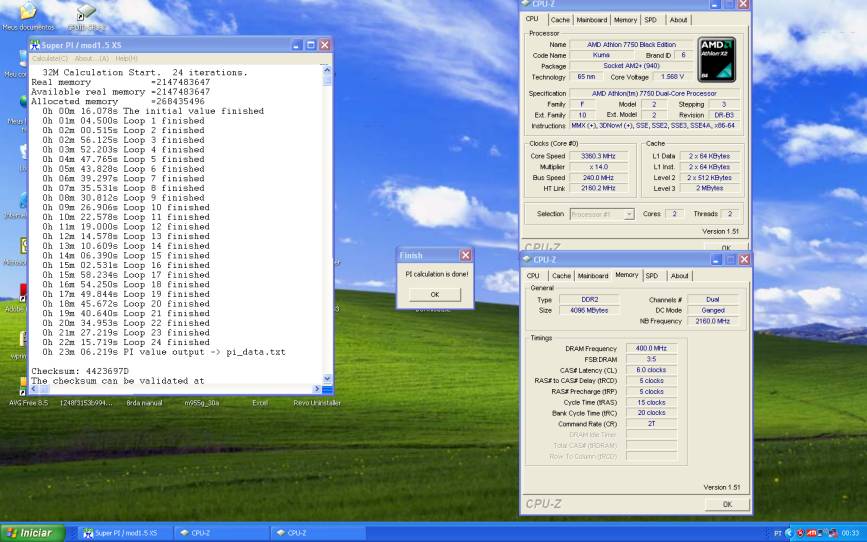Click the network monitor tray icon

[823, 533]
